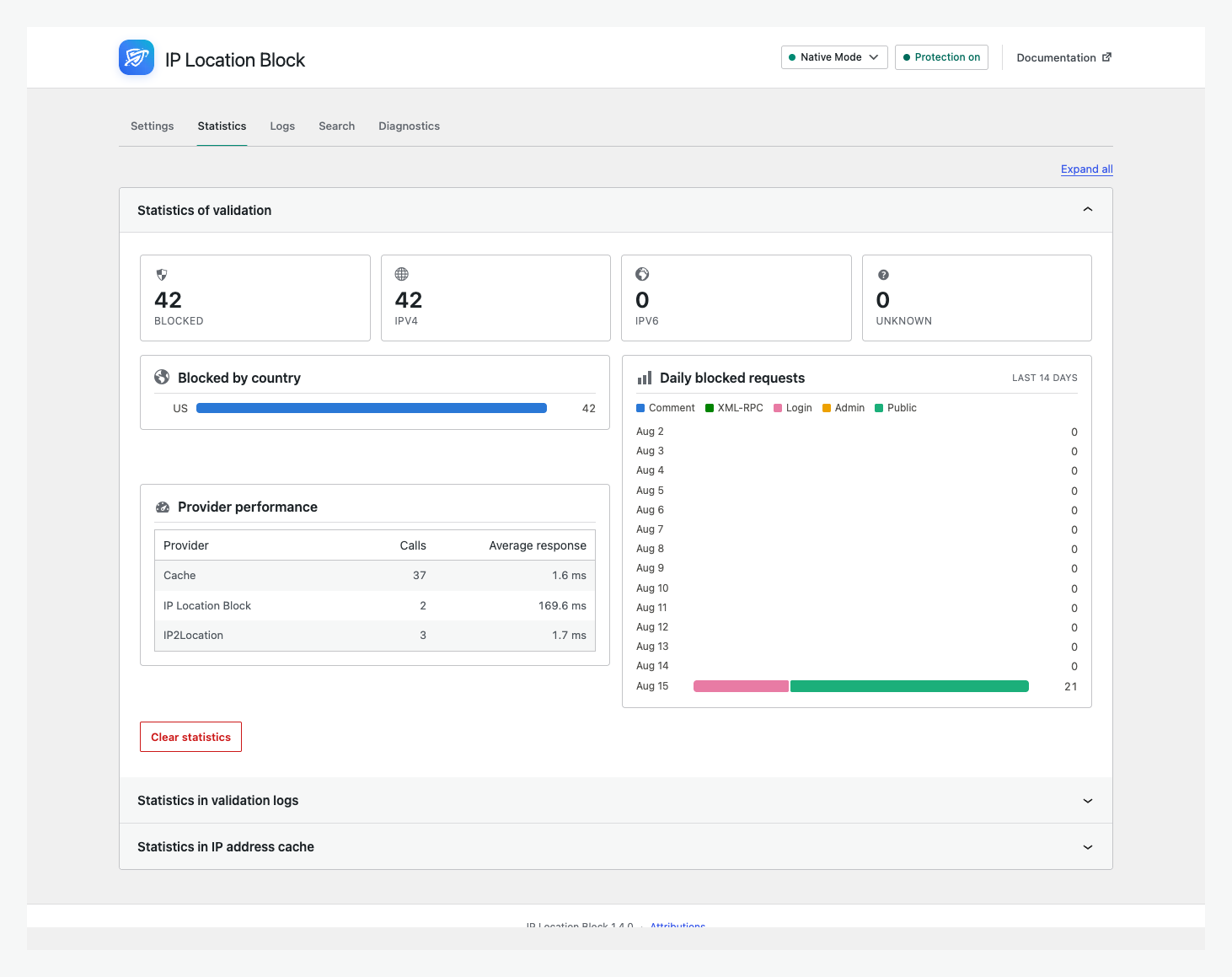Click the Expand all link
Screen dimensions: 1232x977
[1087, 169]
